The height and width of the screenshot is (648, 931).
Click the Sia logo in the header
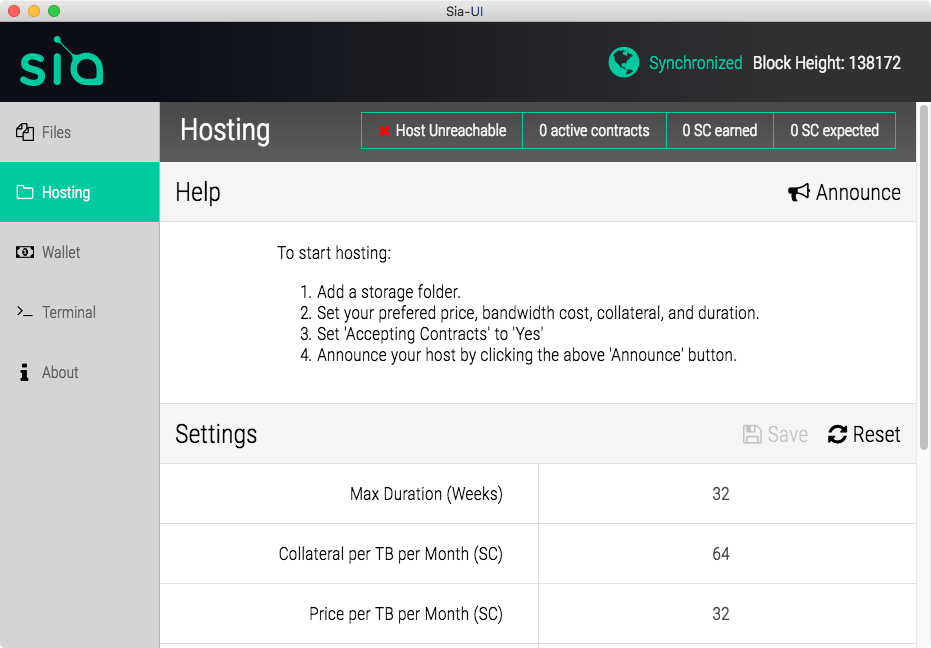pyautogui.click(x=61, y=61)
